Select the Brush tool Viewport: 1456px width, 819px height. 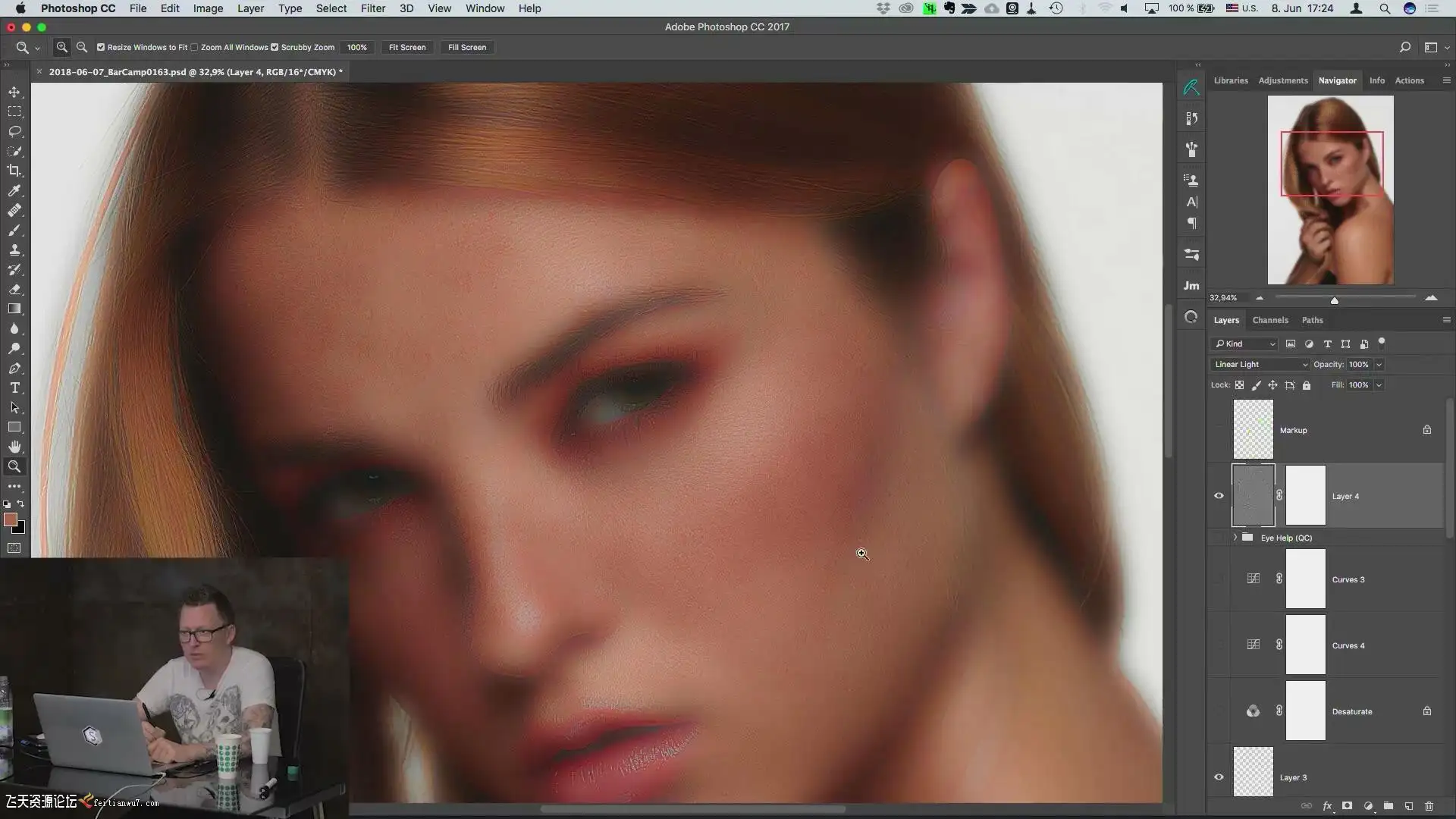pos(14,230)
